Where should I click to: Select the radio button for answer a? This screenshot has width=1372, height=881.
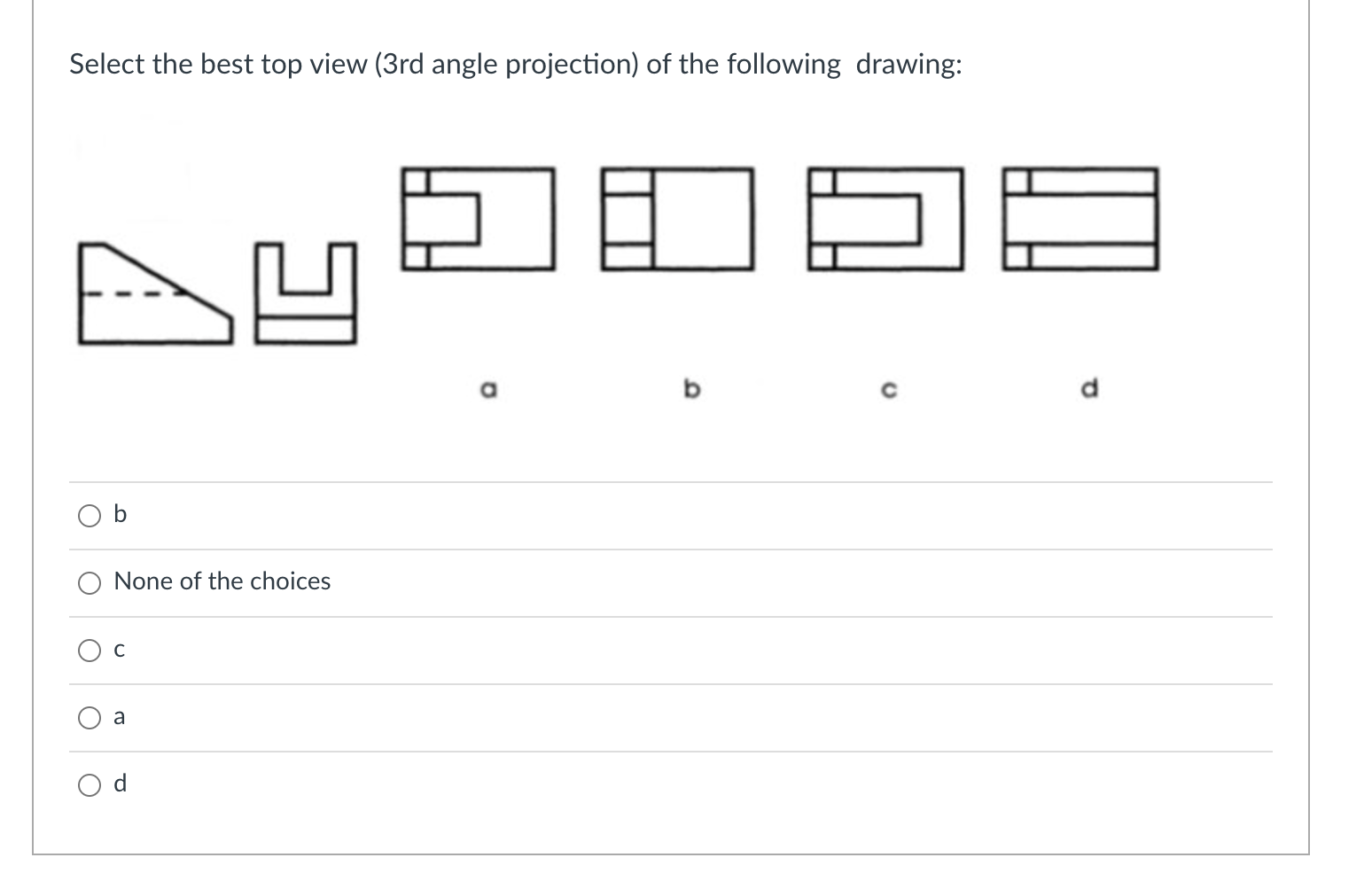[x=89, y=717]
